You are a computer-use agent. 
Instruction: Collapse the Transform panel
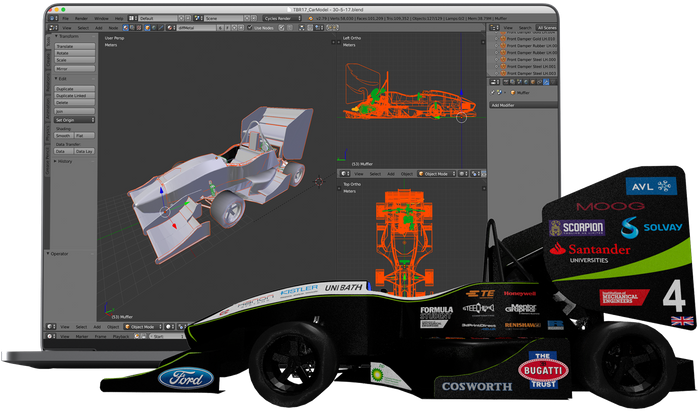click(x=57, y=36)
